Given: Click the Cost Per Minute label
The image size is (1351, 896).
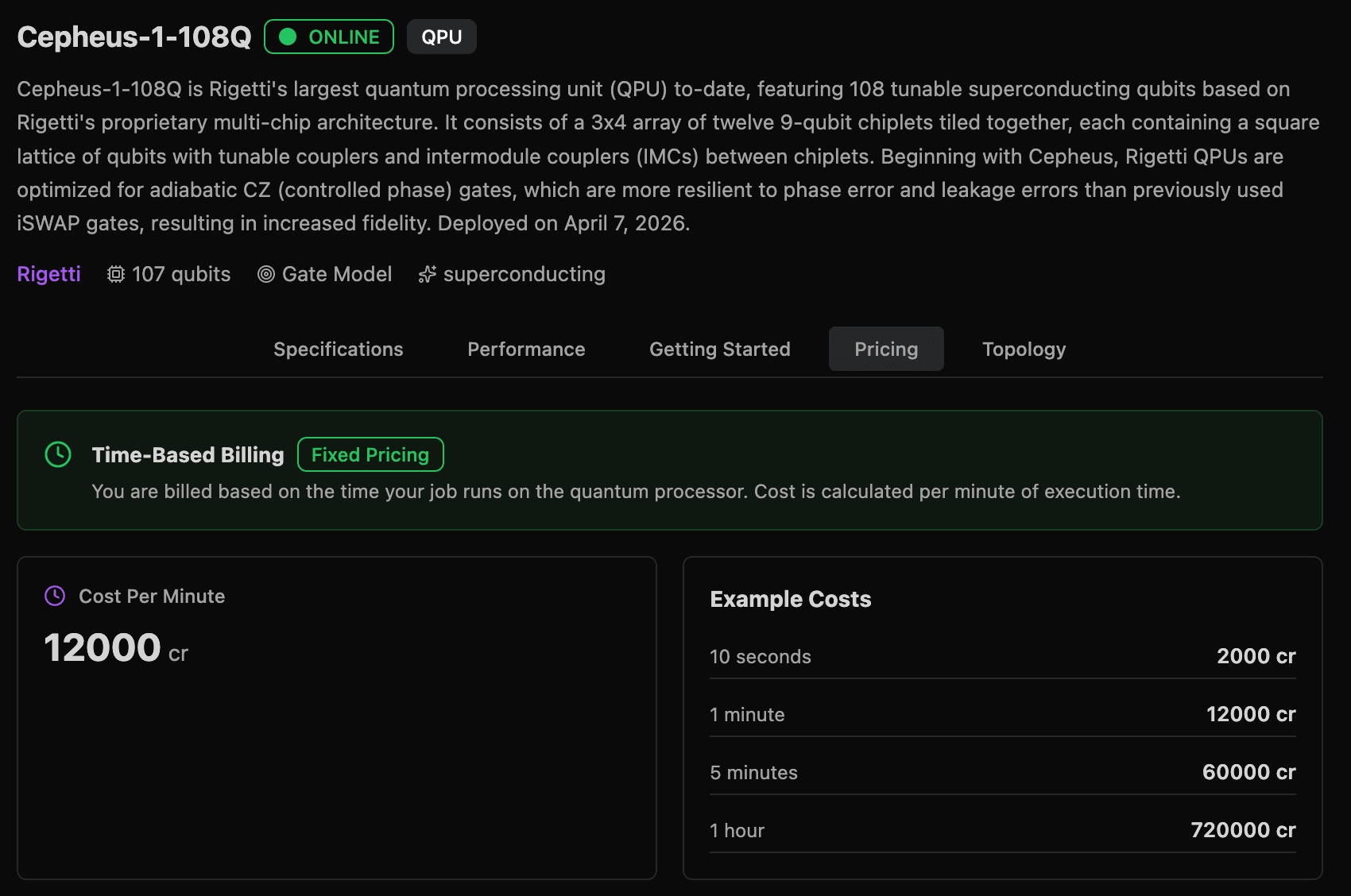Looking at the screenshot, I should tap(152, 596).
